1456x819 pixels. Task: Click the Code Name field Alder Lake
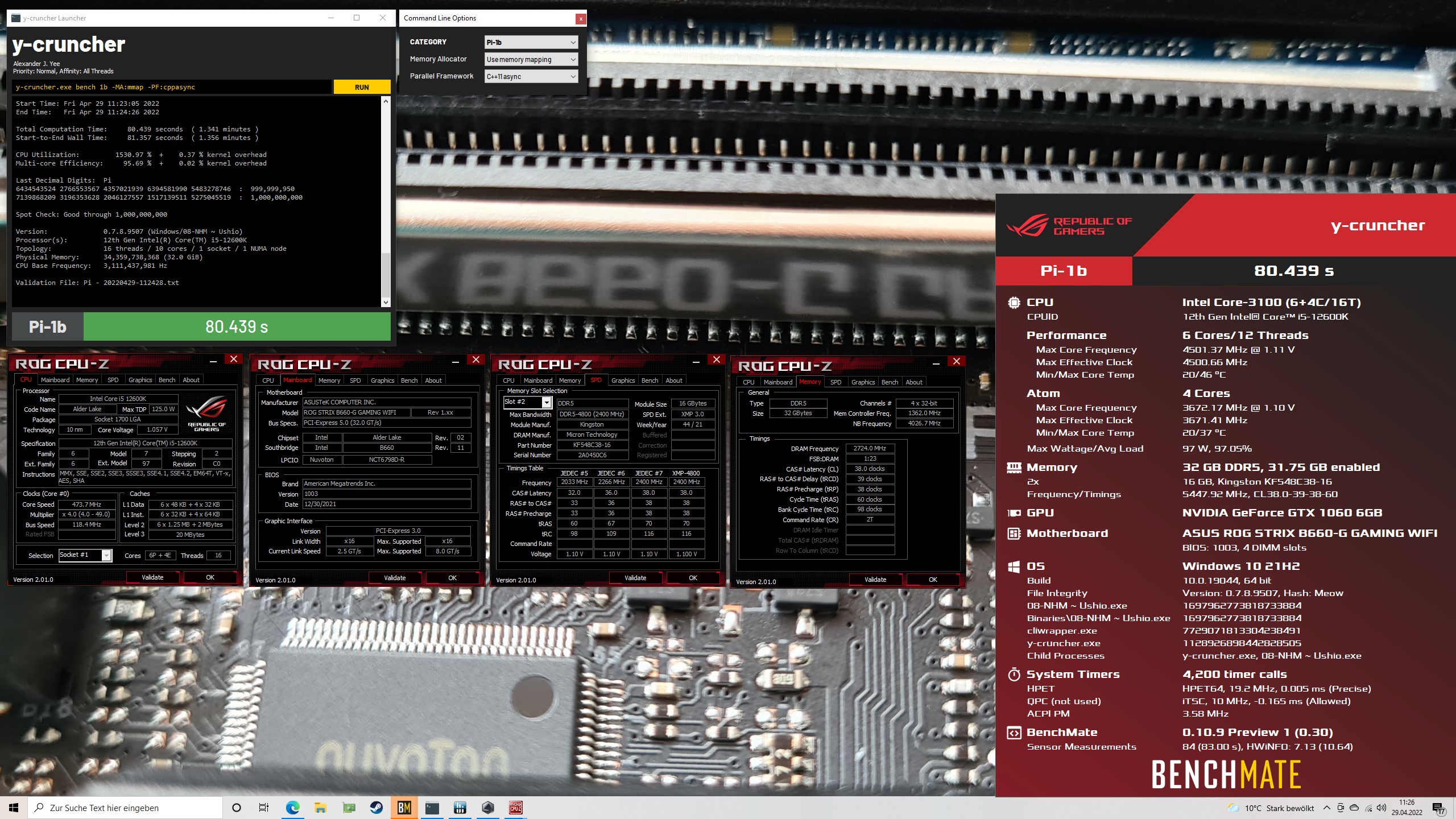pyautogui.click(x=87, y=409)
